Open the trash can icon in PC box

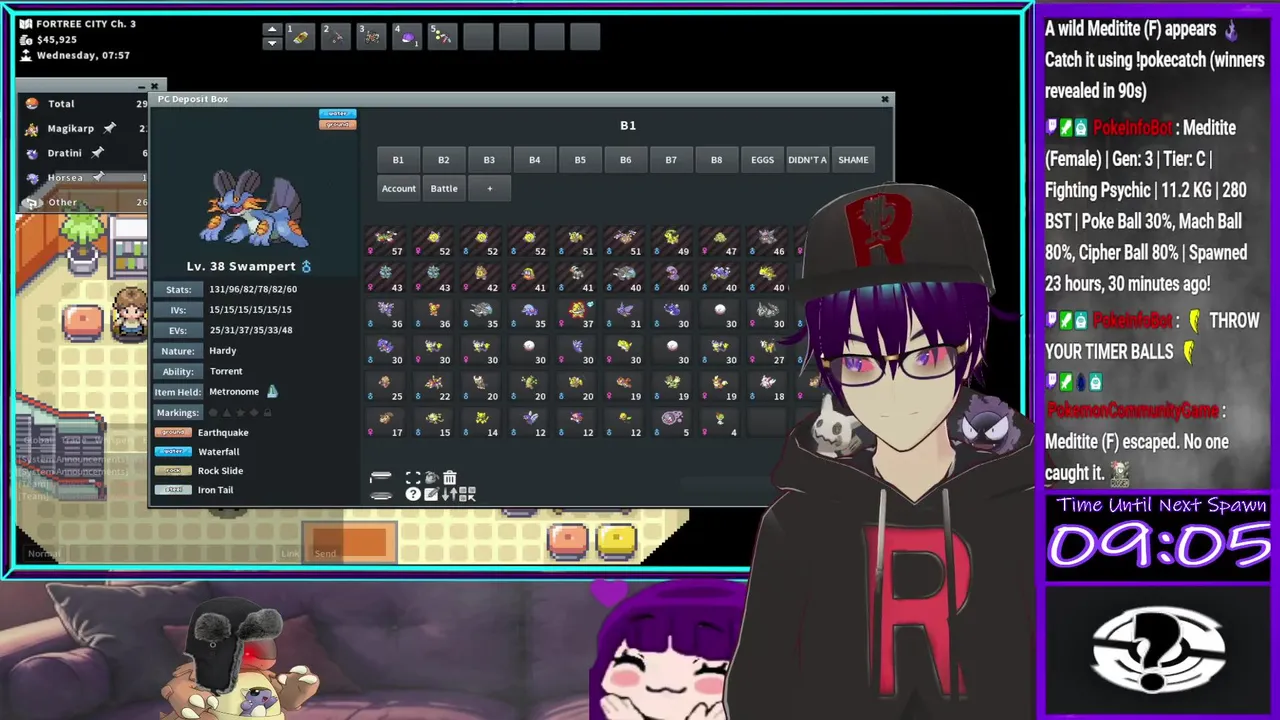click(450, 478)
